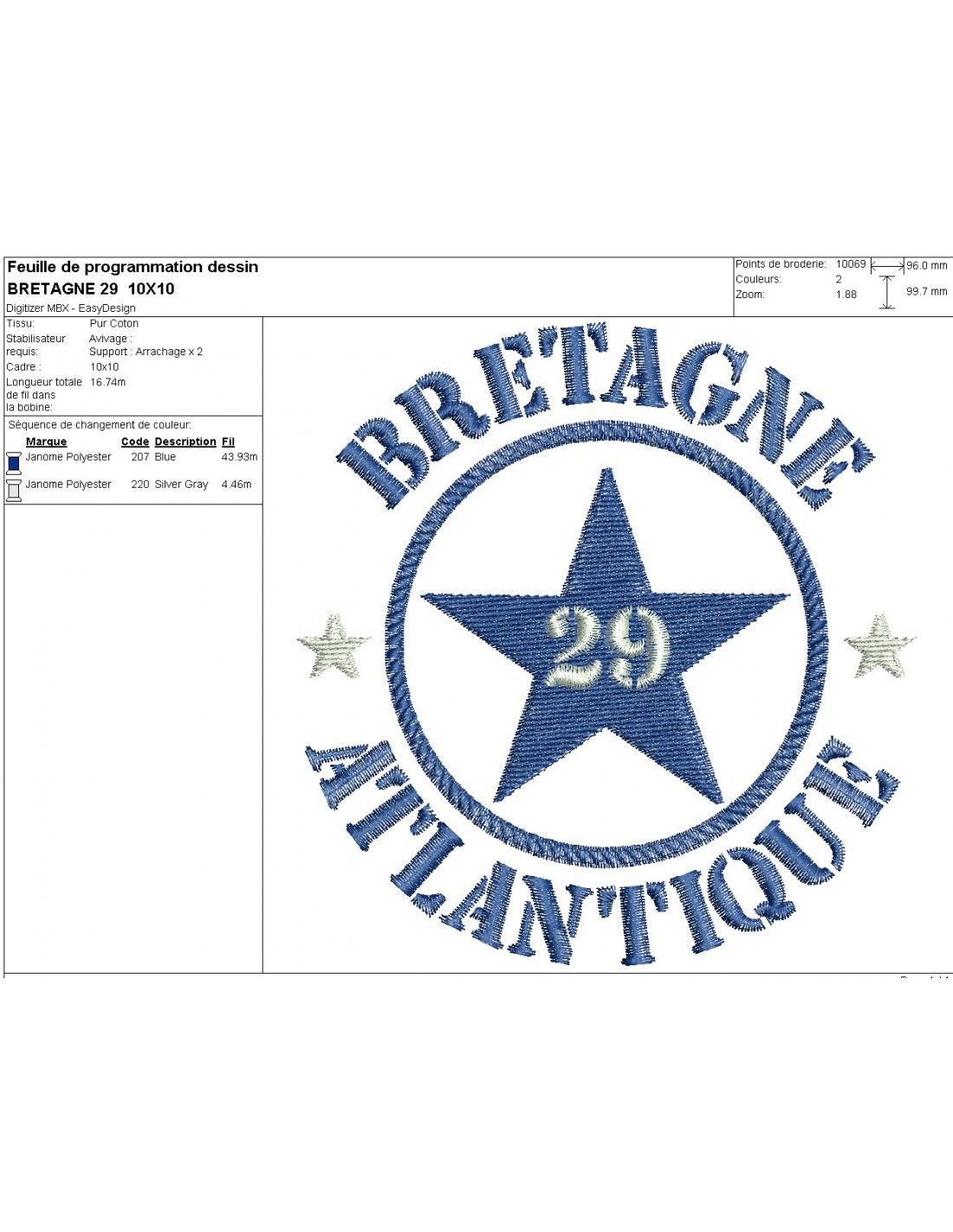Click the BRETAGNE 29 10X10 design title

click(91, 289)
